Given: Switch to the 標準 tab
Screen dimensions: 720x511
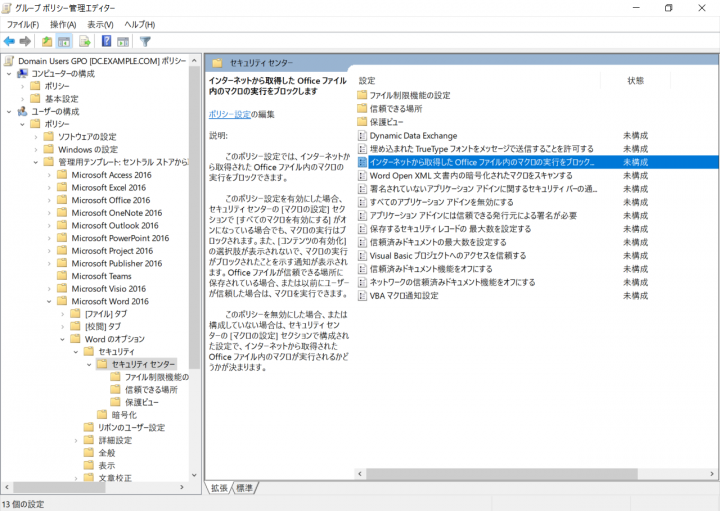Looking at the screenshot, I should [x=244, y=488].
